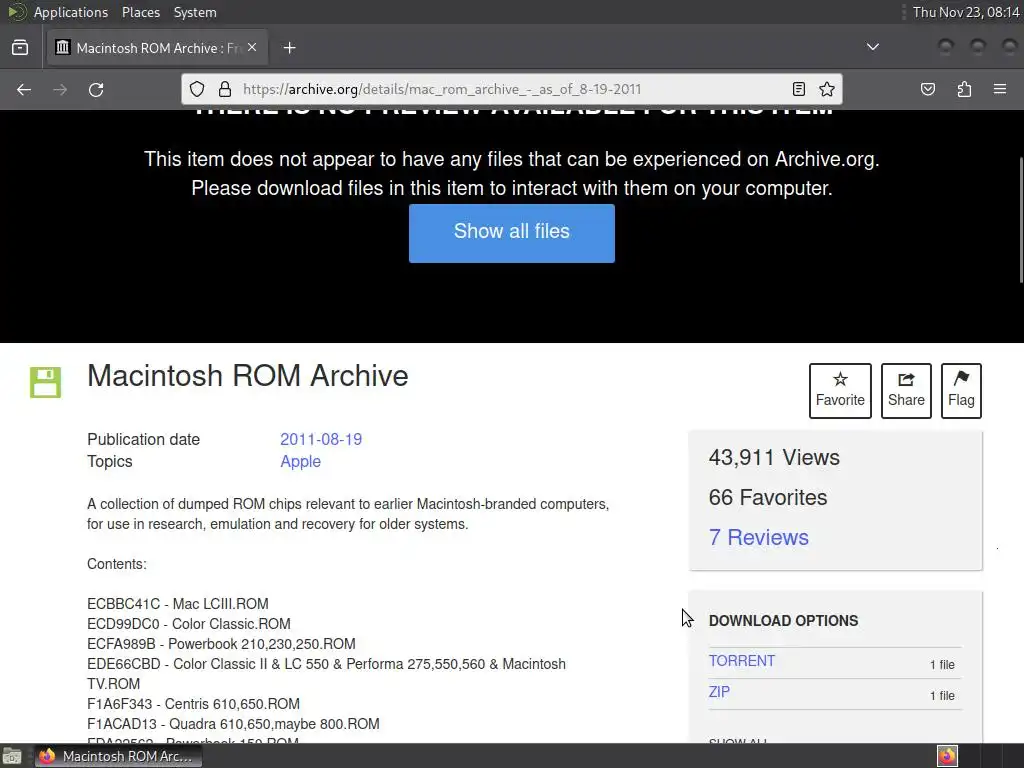The image size is (1024, 768).
Task: Expand the list all tabs chevron
Action: (x=872, y=47)
